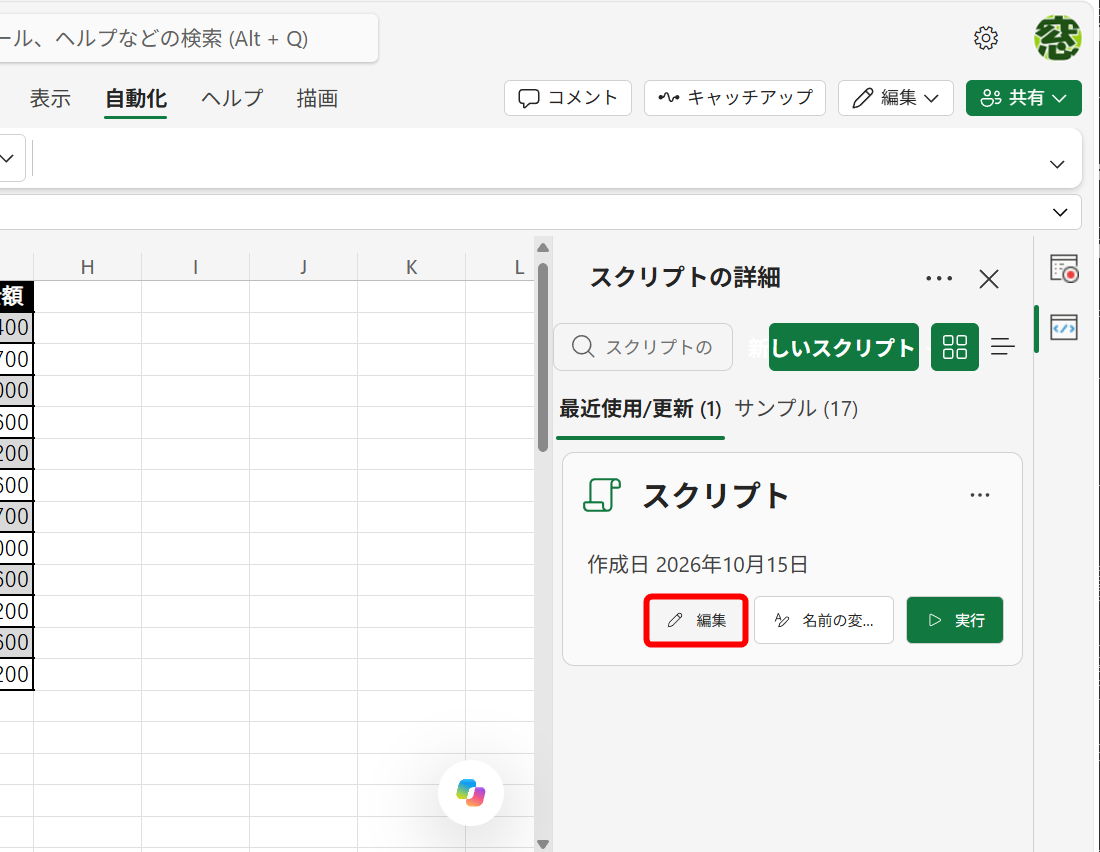
Task: Select the サンプル (17) tab
Action: pyautogui.click(x=796, y=408)
